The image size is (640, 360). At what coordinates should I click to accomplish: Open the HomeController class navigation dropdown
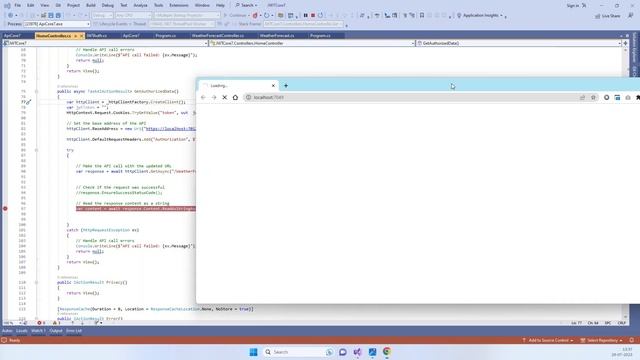[x=312, y=43]
